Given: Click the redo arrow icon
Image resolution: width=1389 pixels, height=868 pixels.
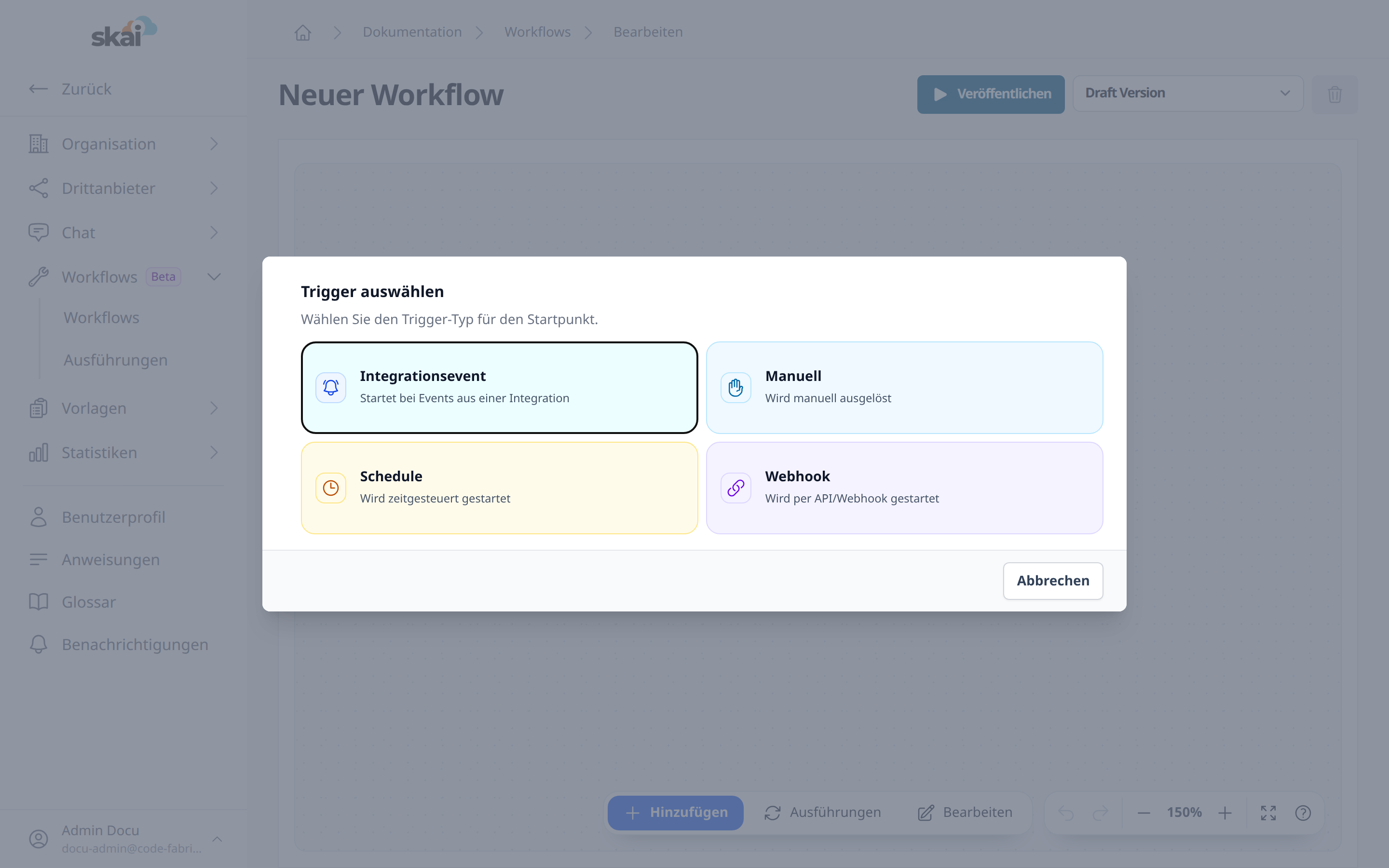Looking at the screenshot, I should coord(1100,813).
